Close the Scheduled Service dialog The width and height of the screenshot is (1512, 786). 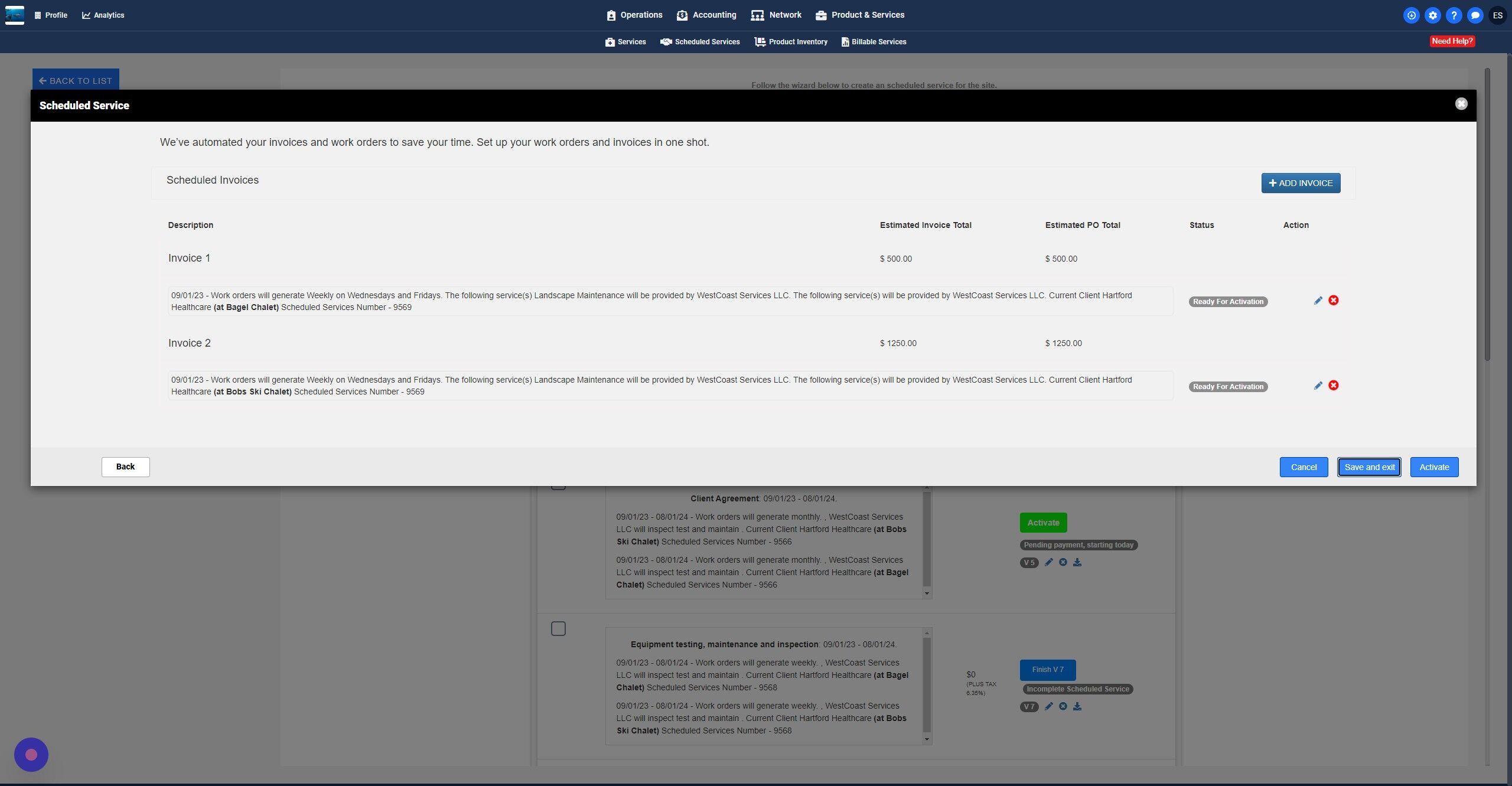[1461, 104]
